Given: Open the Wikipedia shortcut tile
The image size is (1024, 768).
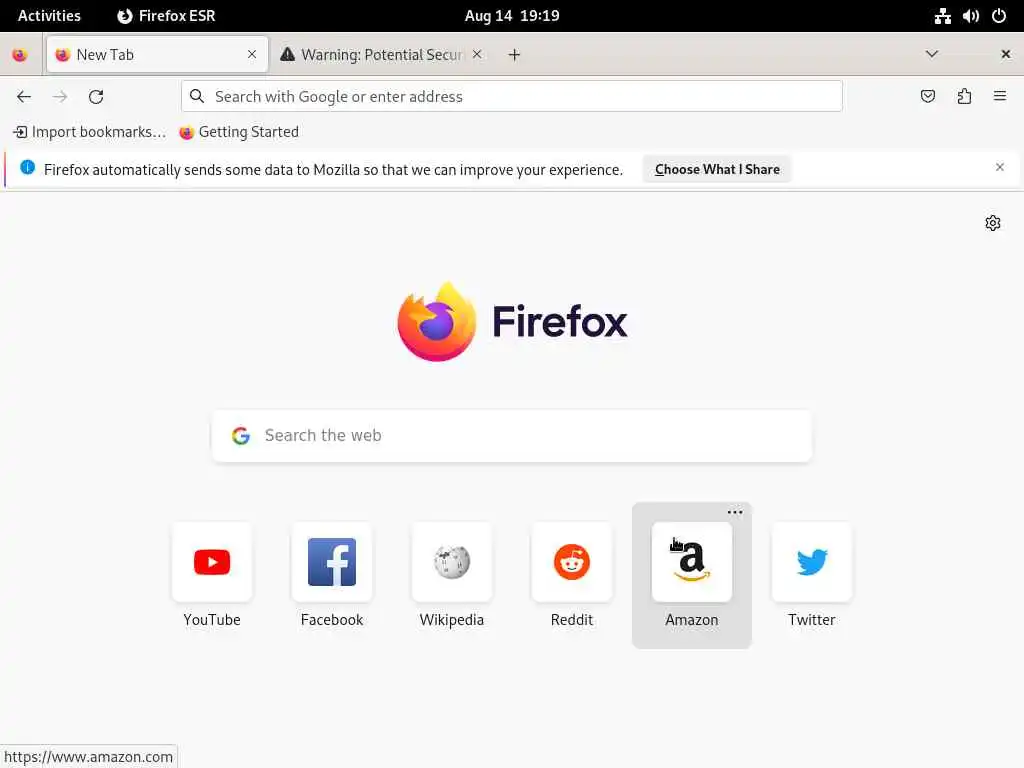Looking at the screenshot, I should pyautogui.click(x=452, y=562).
